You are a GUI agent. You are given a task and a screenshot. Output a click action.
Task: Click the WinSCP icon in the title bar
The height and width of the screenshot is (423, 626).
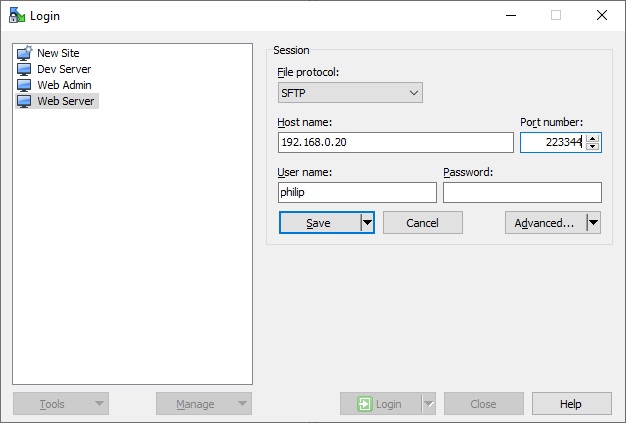(17, 16)
